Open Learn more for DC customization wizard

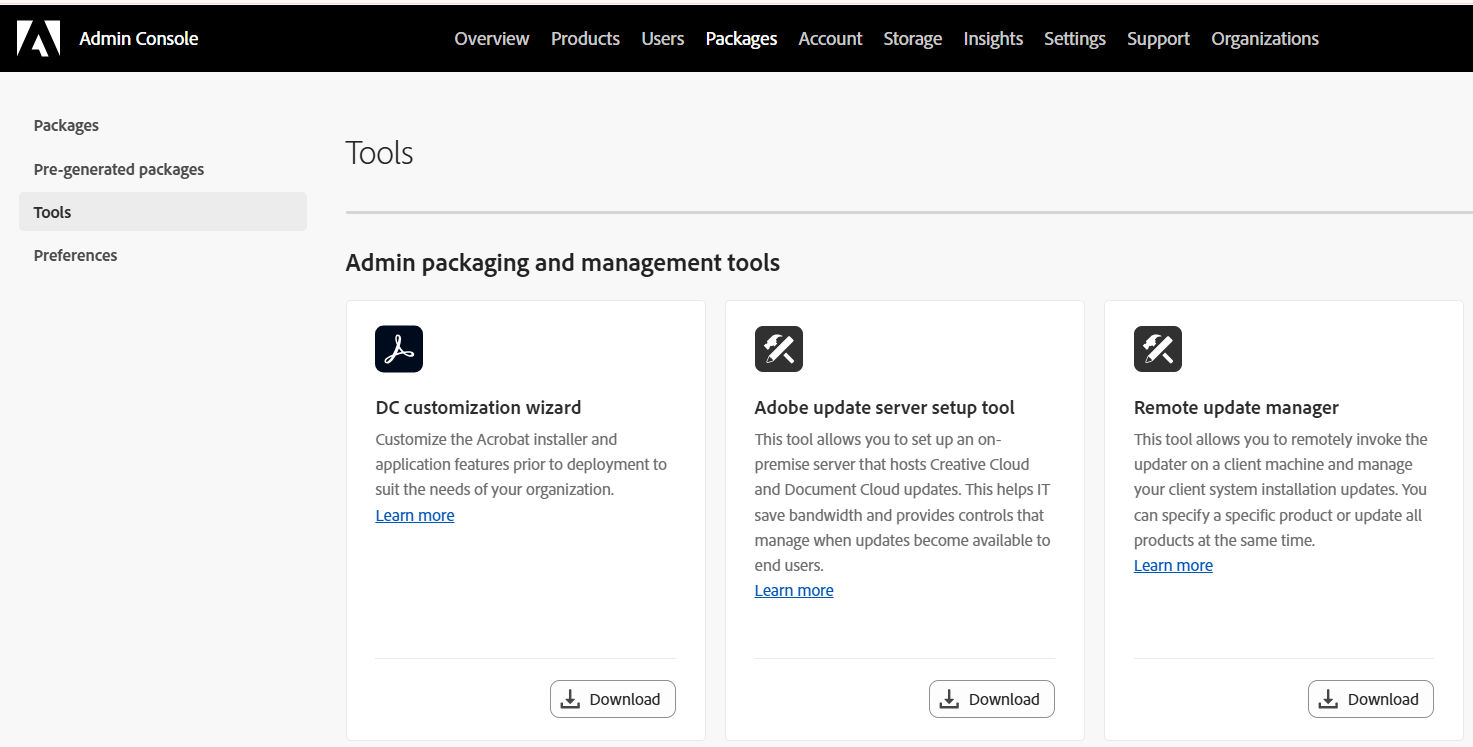point(415,515)
